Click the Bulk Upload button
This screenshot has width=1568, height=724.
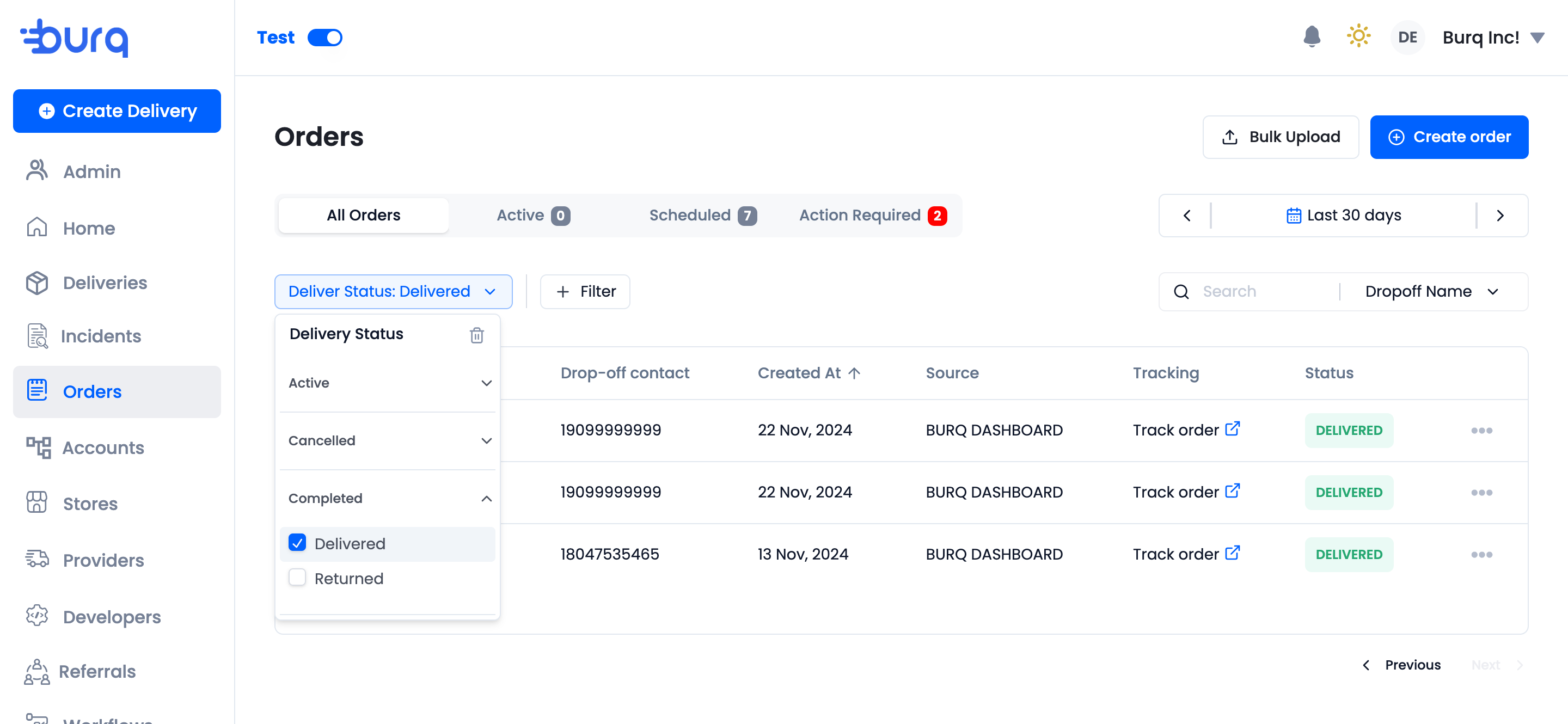point(1280,137)
